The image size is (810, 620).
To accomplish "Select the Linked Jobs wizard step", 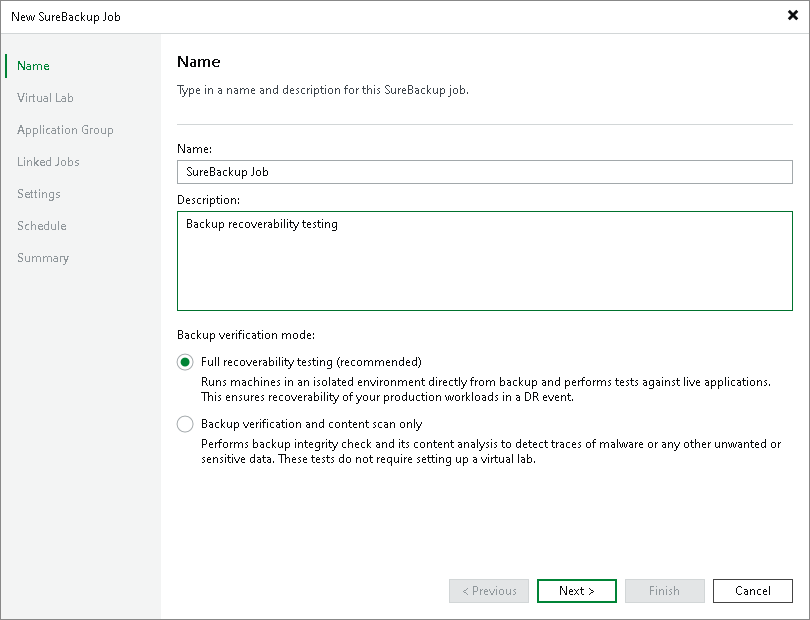I will [48, 161].
